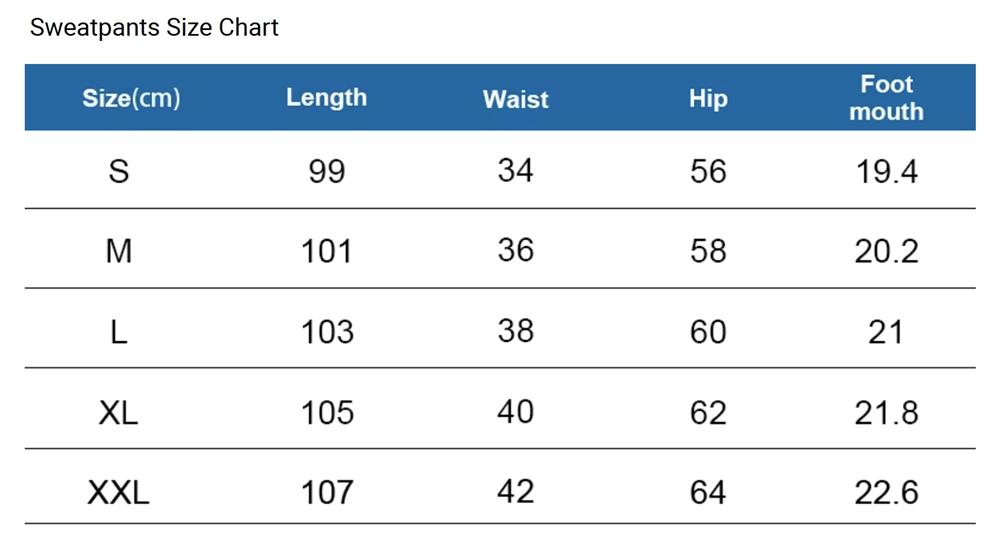Select the hip value 60
1000x536 pixels.
[708, 332]
